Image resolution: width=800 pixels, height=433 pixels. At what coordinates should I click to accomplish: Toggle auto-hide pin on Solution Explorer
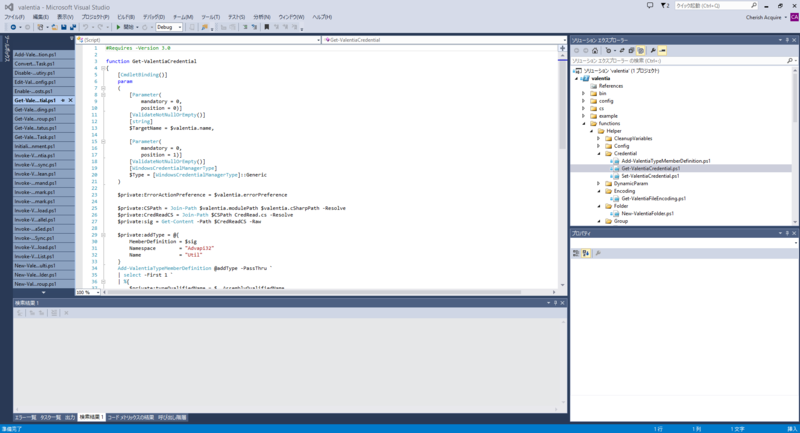(787, 40)
